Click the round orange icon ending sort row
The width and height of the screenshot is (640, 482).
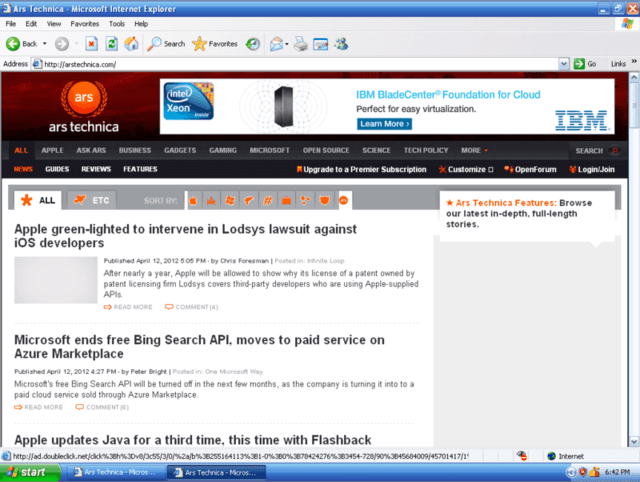pyautogui.click(x=344, y=200)
